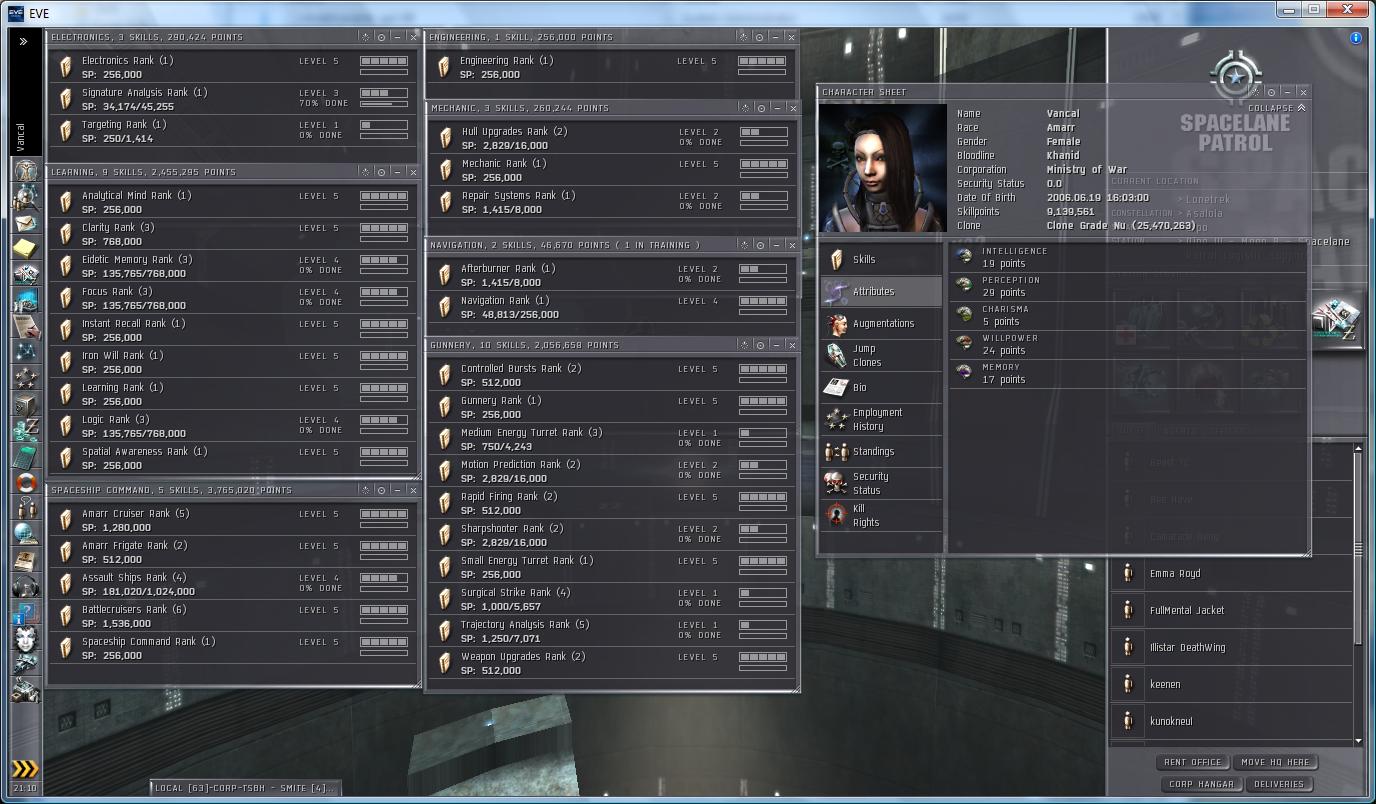Click the Hull Upgrades skill book icon
The width and height of the screenshot is (1376, 804).
[x=445, y=138]
